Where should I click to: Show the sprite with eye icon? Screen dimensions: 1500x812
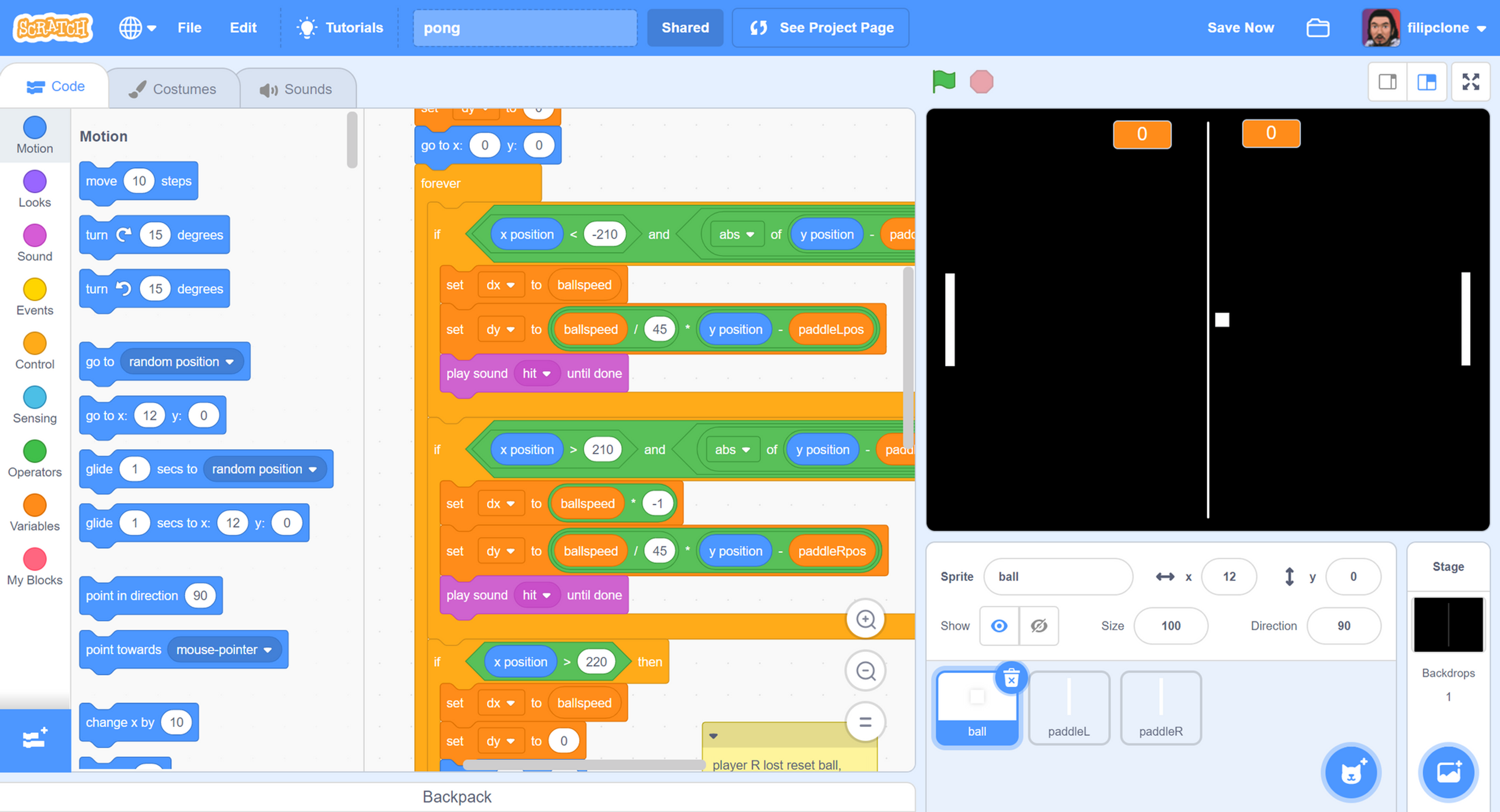[999, 626]
